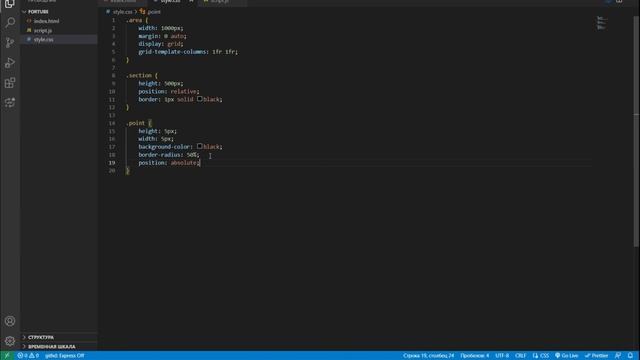Click Prettier in the status bar
640x360 pixels.
click(596, 356)
